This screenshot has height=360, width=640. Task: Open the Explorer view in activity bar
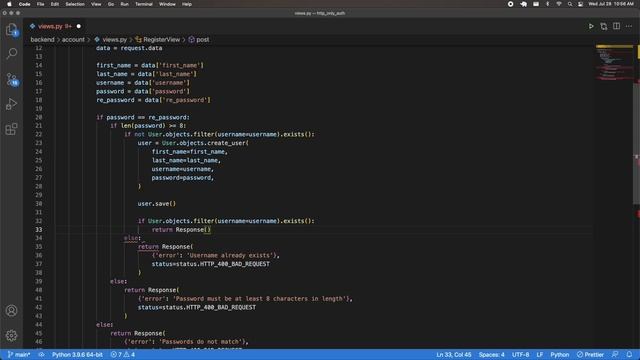(x=11, y=30)
